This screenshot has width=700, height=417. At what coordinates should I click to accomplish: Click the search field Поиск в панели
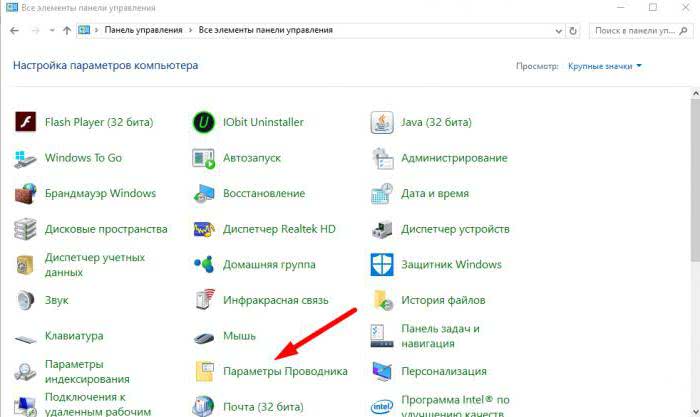(x=641, y=31)
